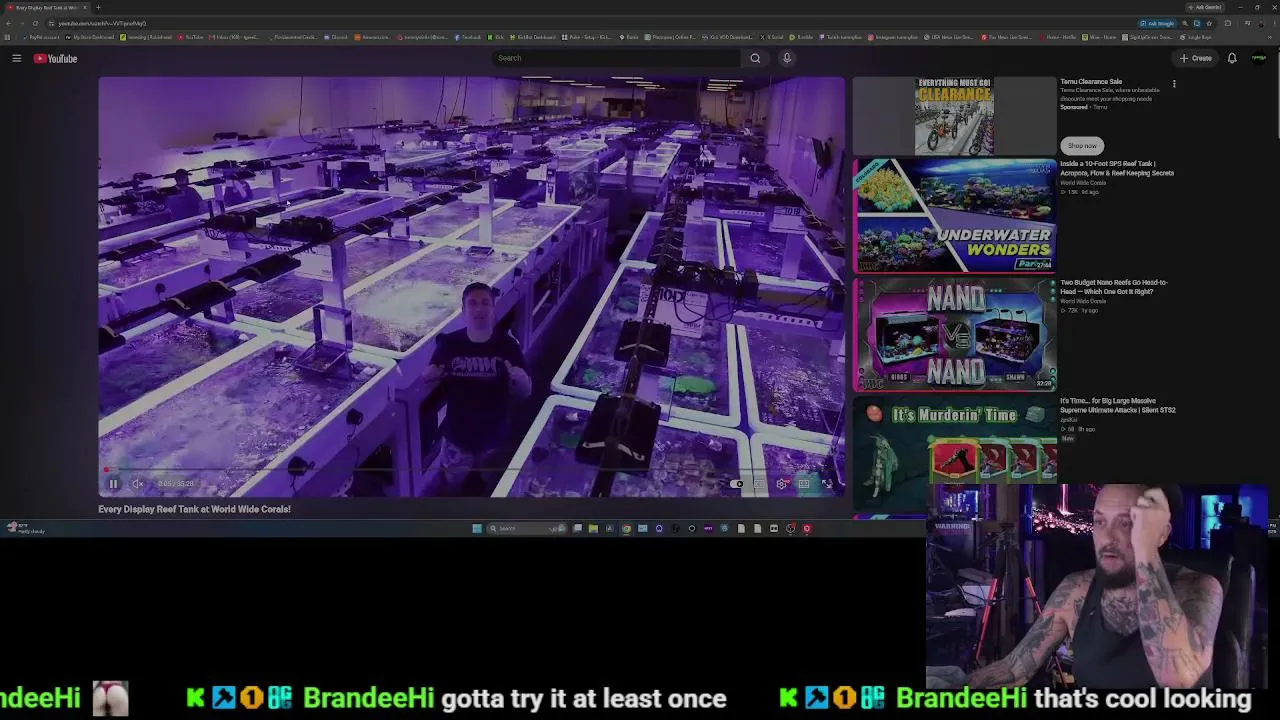Unmute the video using the speaker icon
1280x720 pixels.
138,484
